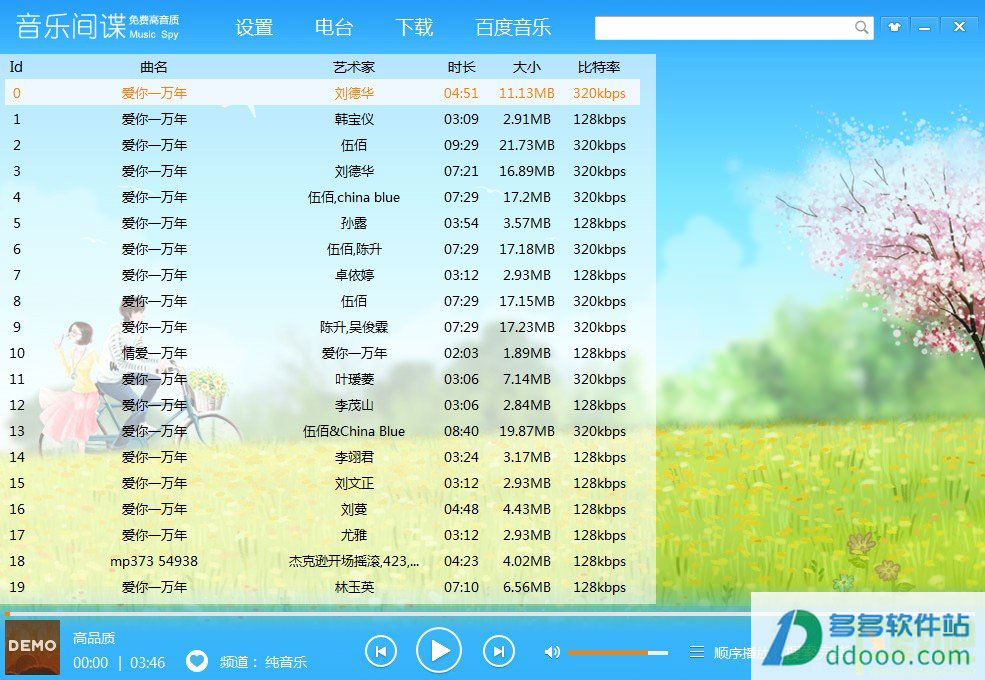Click the search magnifier icon

point(861,27)
